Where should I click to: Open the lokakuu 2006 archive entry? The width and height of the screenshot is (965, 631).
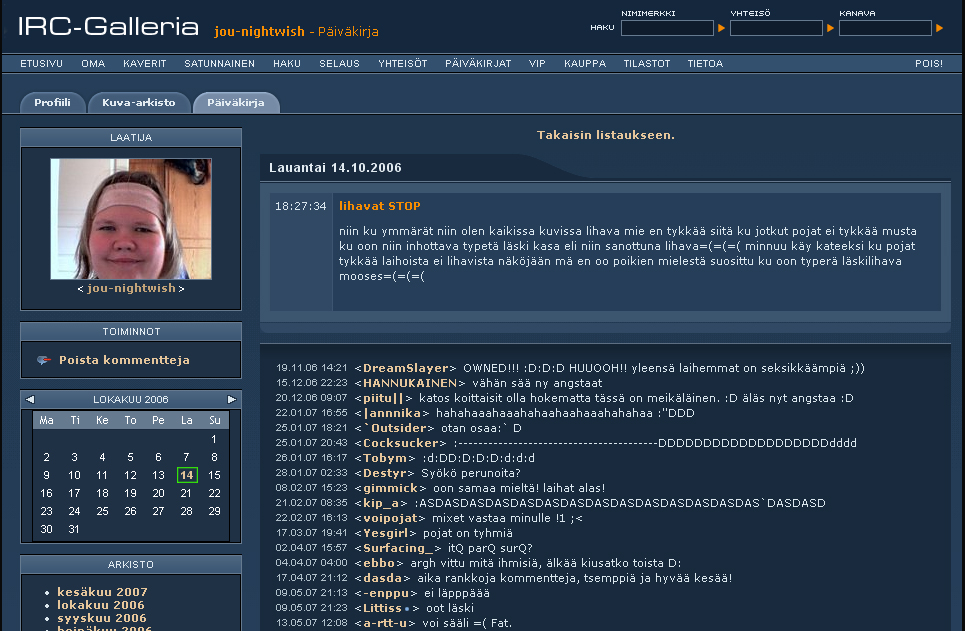100,605
